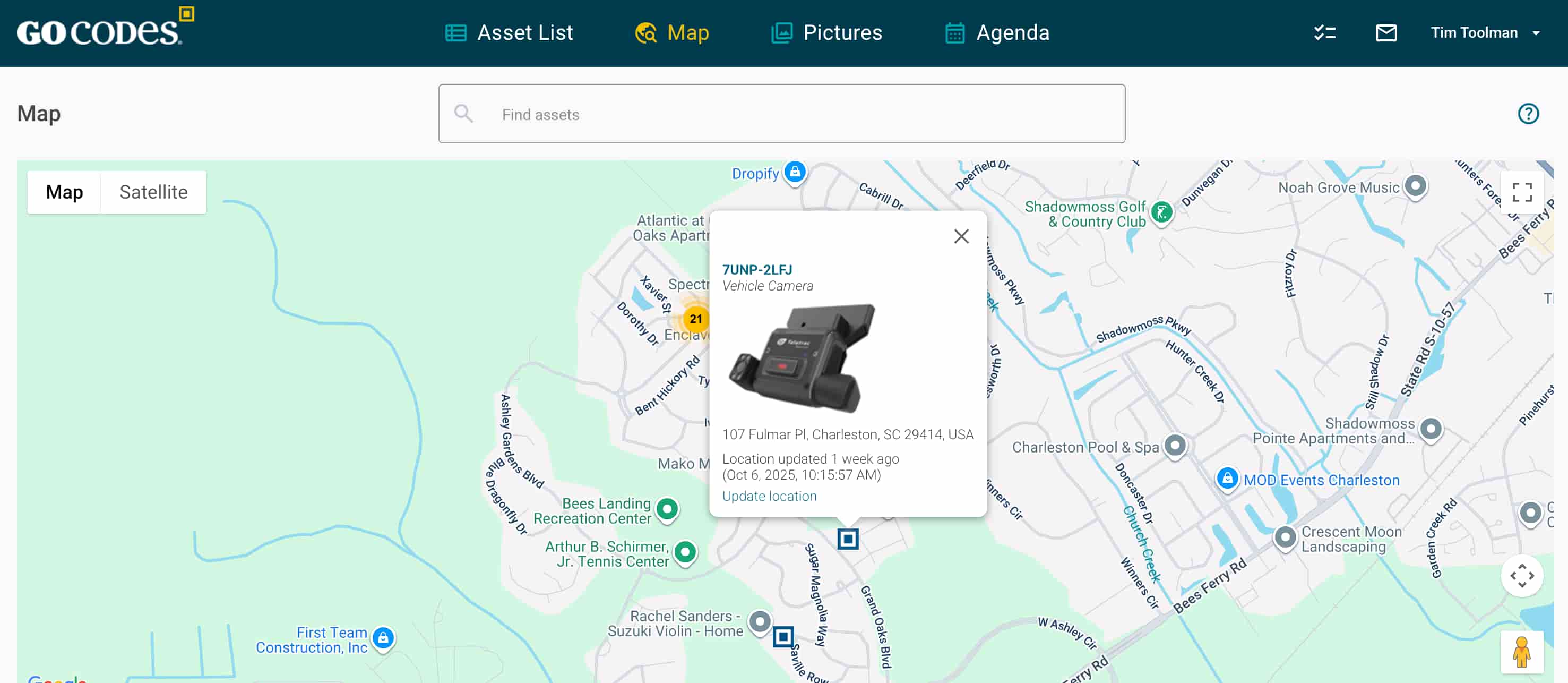The width and height of the screenshot is (1568, 683).
Task: Open the Pictures gallery icon
Action: (x=782, y=32)
